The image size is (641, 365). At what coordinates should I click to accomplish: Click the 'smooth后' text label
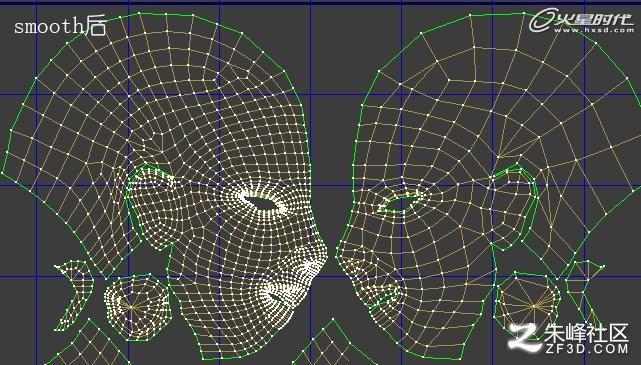click(x=61, y=27)
